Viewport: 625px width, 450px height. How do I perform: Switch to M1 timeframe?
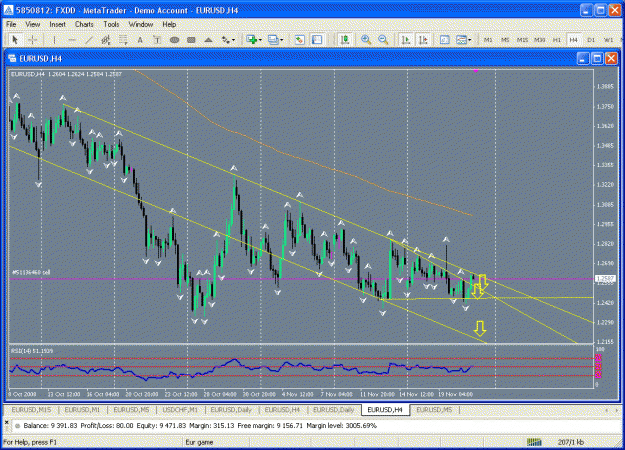[488, 40]
